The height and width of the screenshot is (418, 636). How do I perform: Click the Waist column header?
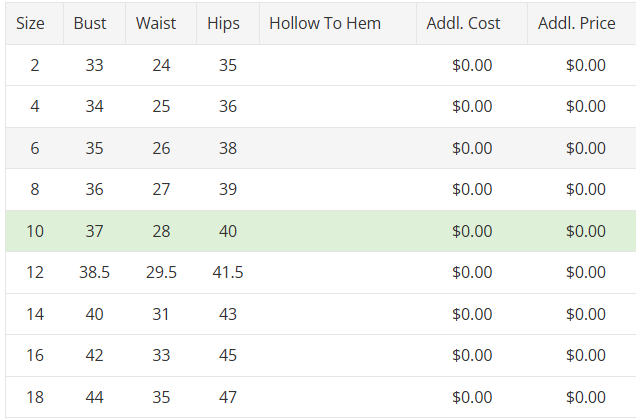156,23
